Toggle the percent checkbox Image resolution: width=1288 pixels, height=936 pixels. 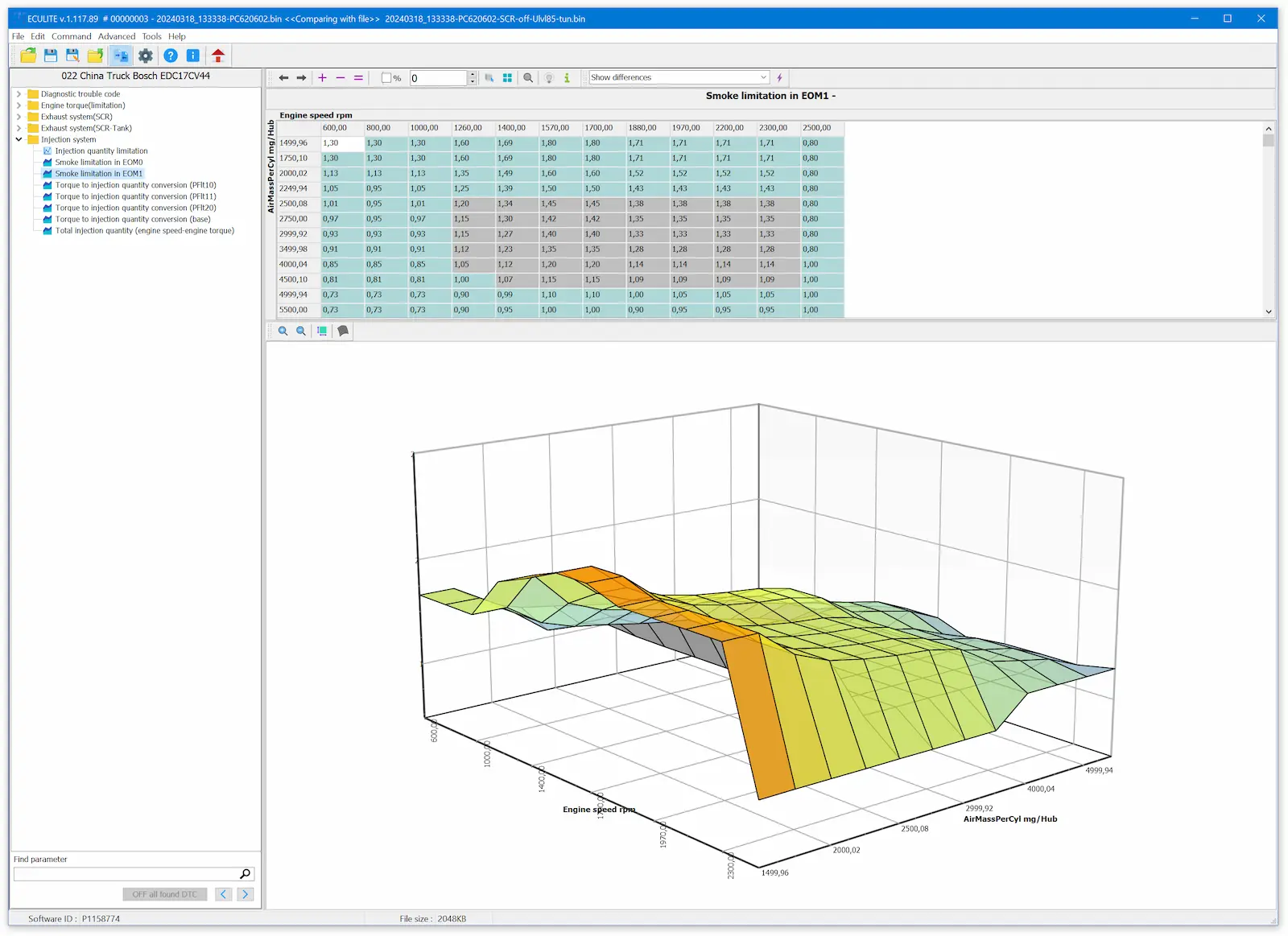pos(386,78)
